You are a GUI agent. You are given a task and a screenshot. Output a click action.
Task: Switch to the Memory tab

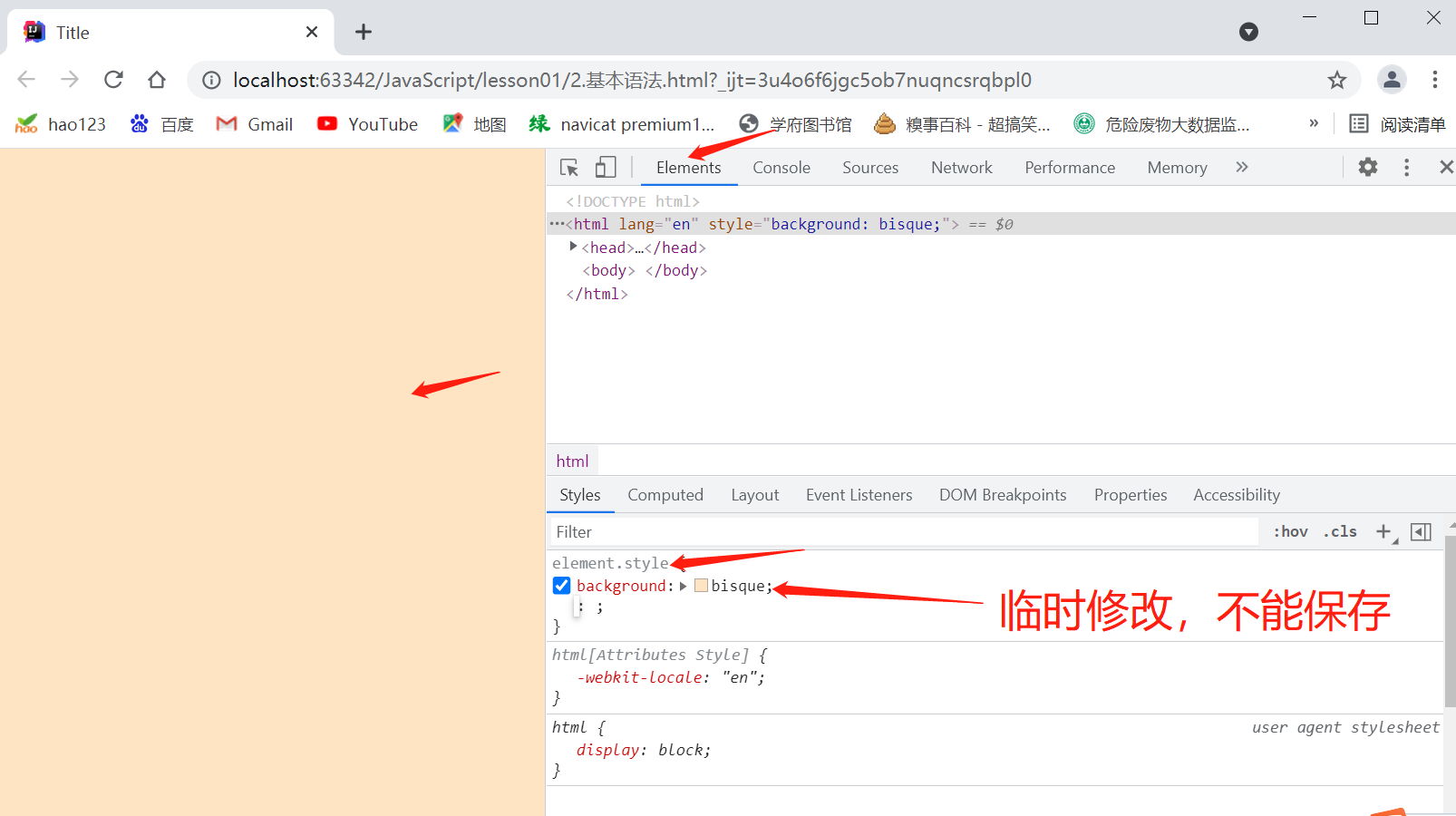tap(1177, 168)
